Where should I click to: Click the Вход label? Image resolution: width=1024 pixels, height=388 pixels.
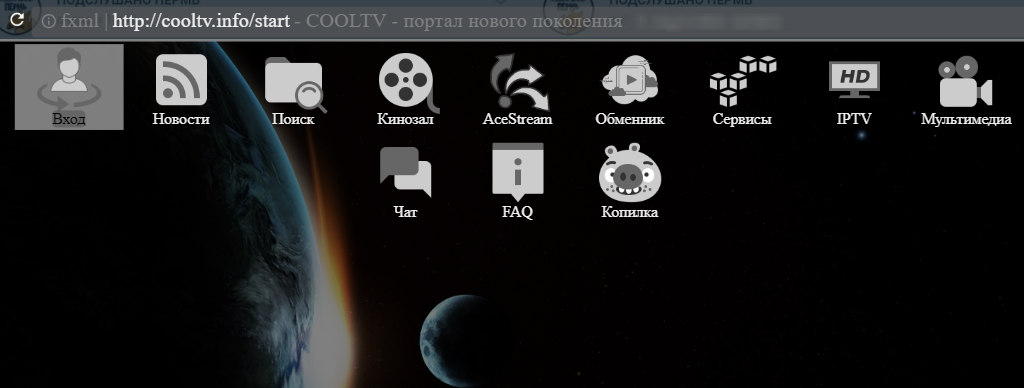point(69,120)
